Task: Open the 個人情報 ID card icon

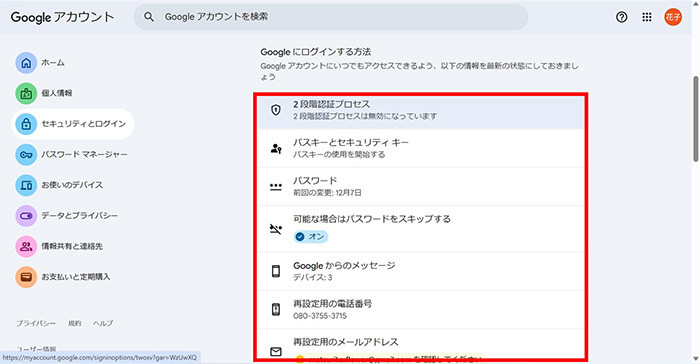Action: (x=26, y=93)
